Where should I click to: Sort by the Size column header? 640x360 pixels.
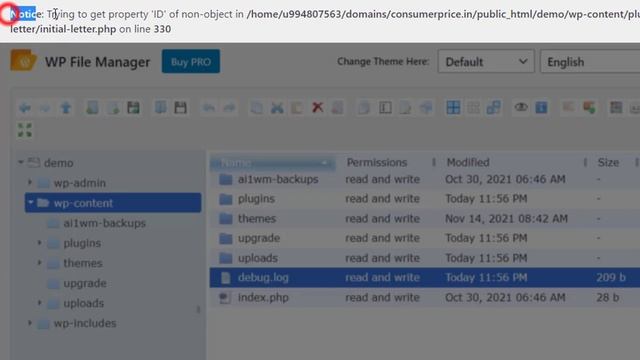608,162
